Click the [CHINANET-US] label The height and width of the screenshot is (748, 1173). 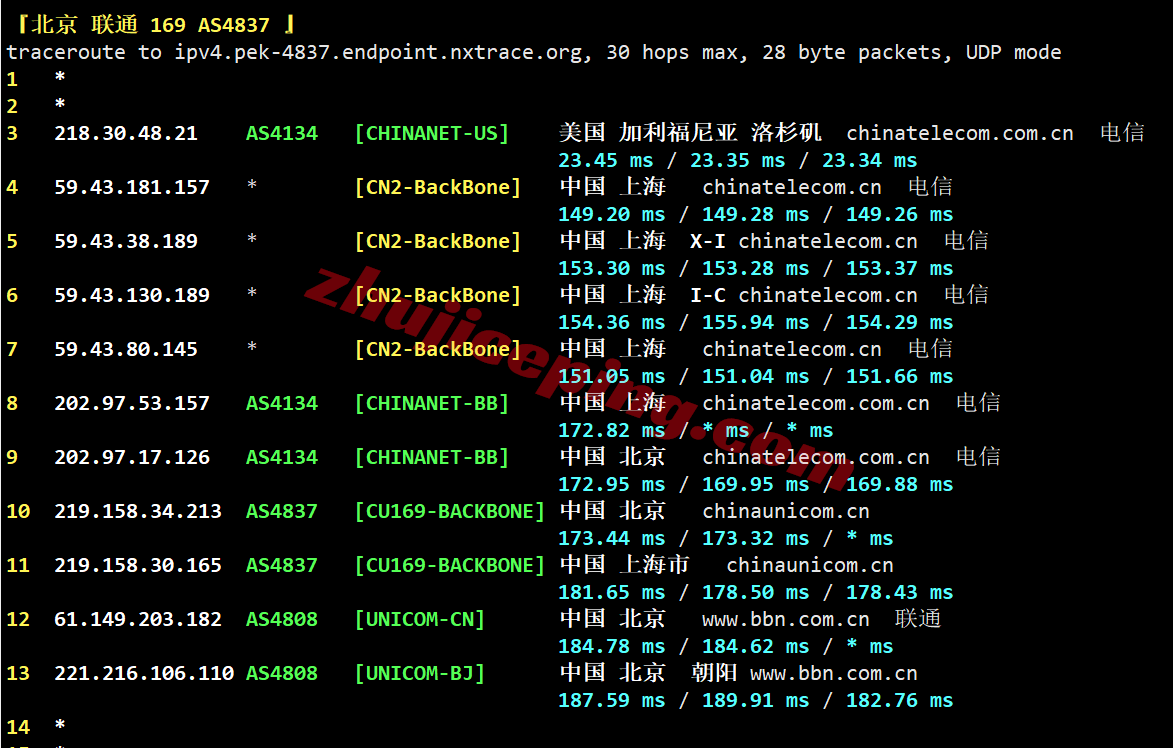click(x=432, y=133)
